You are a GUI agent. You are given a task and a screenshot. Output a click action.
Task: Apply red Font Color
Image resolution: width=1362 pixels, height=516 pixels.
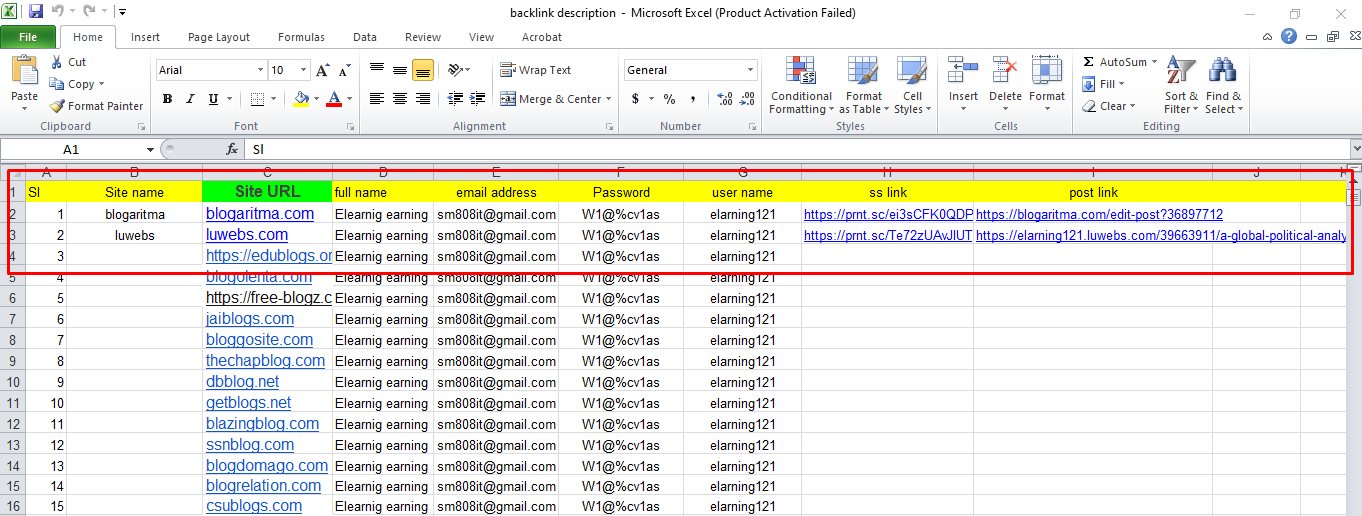coord(334,99)
